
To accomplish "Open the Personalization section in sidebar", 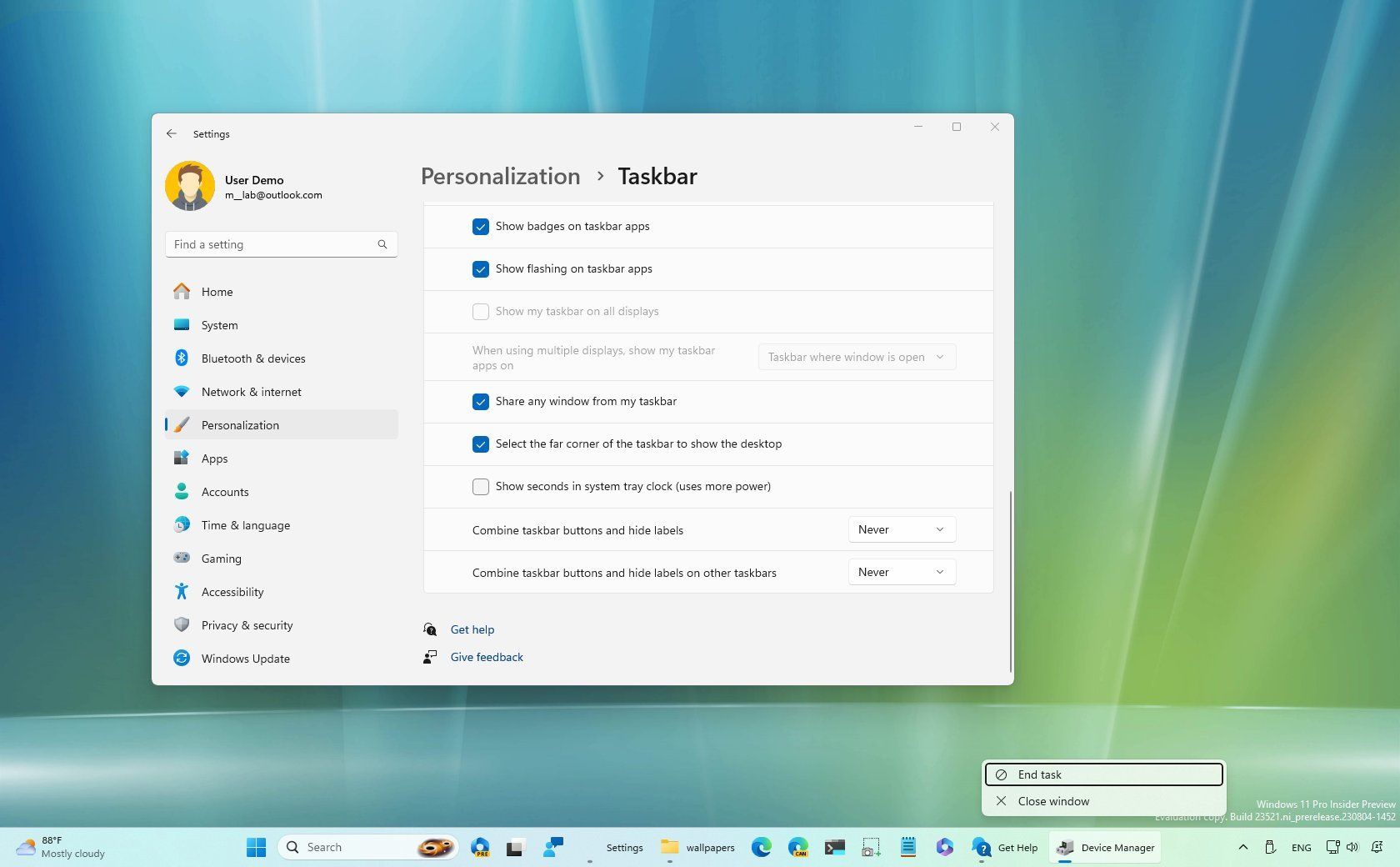I will [240, 425].
